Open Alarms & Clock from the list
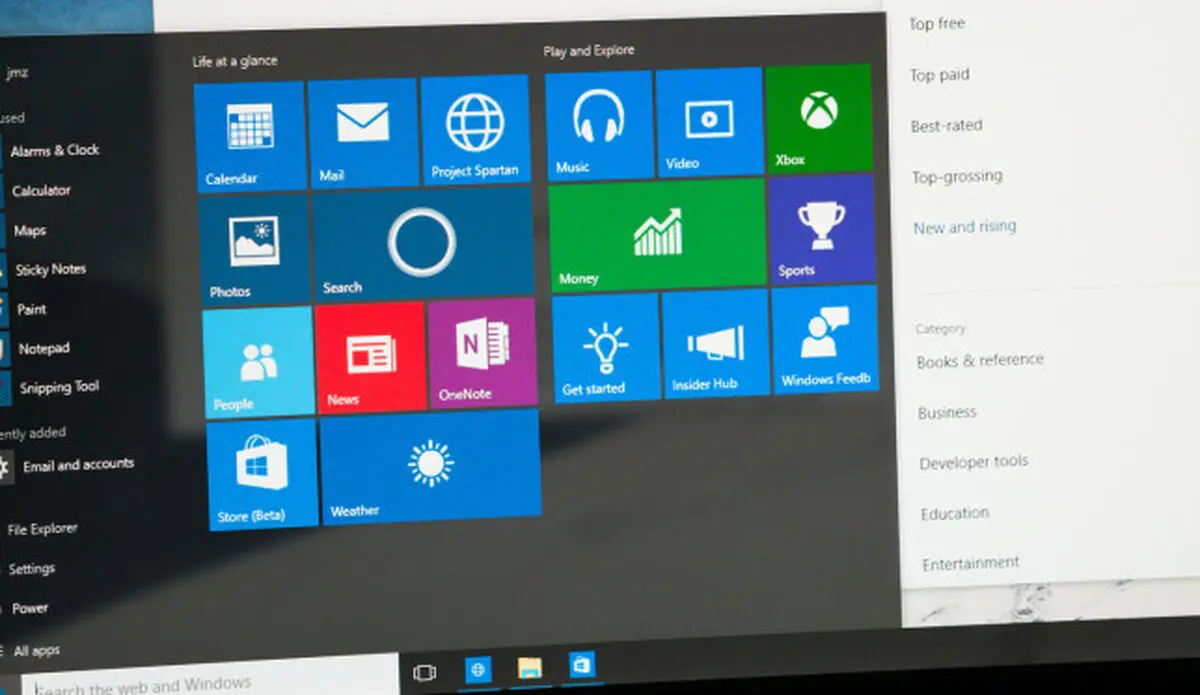The image size is (1200, 695). tap(54, 150)
